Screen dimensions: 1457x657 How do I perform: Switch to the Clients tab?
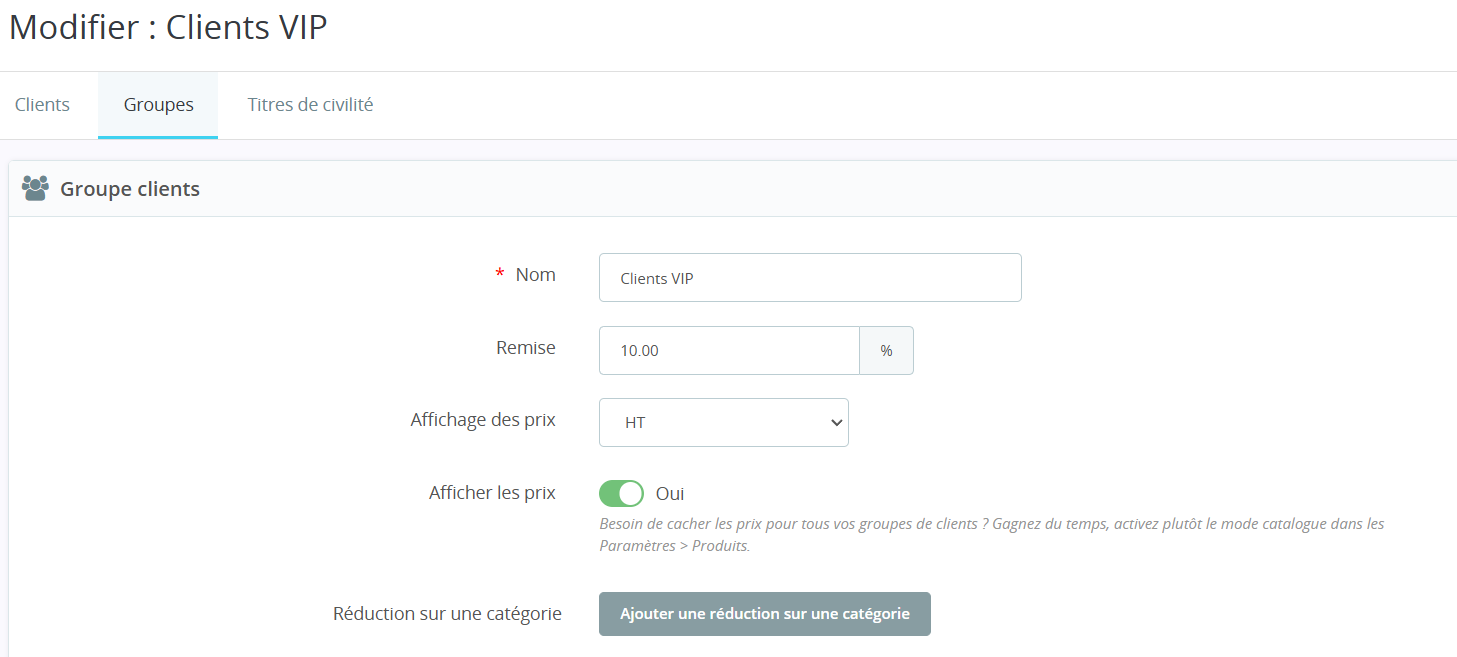tap(42, 105)
